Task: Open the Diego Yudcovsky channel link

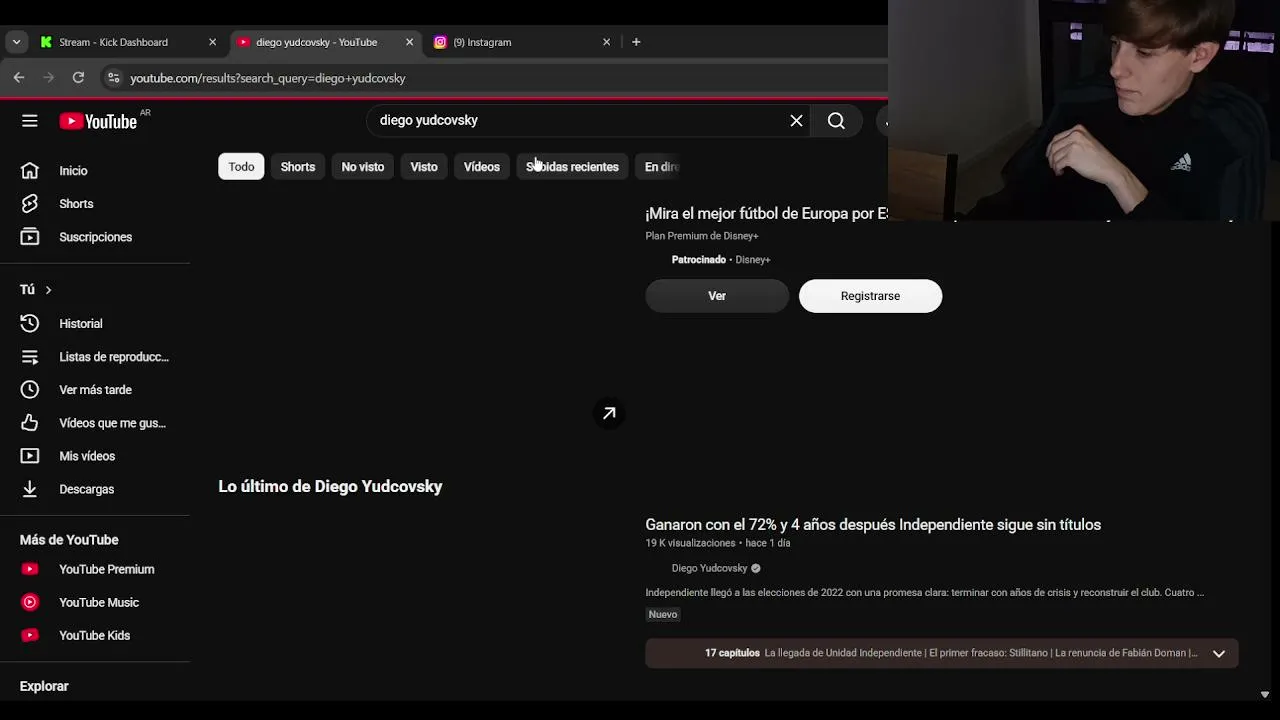Action: coord(710,569)
